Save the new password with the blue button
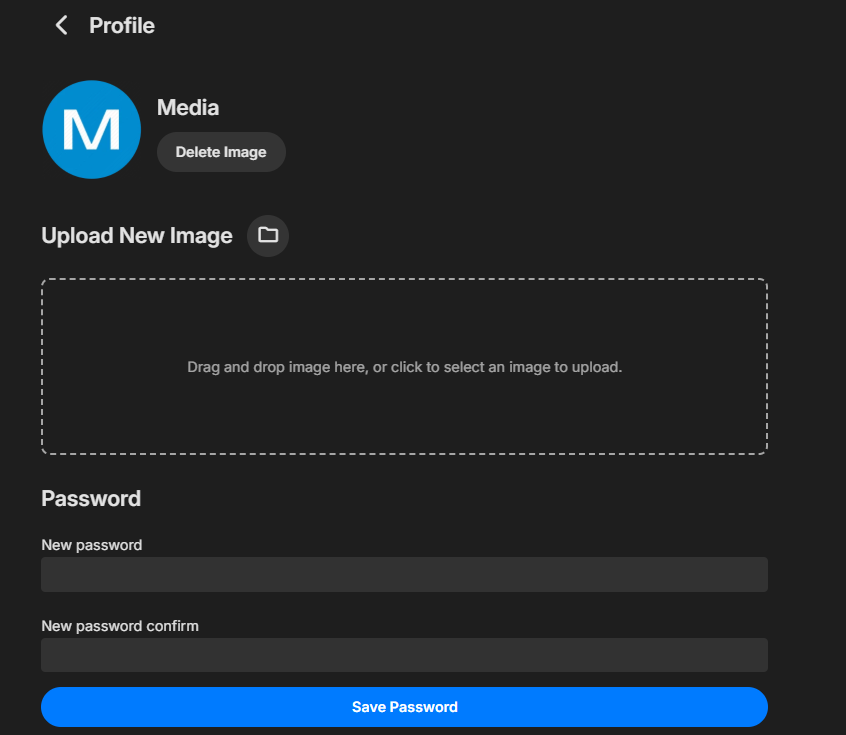Image resolution: width=846 pixels, height=735 pixels. [404, 706]
